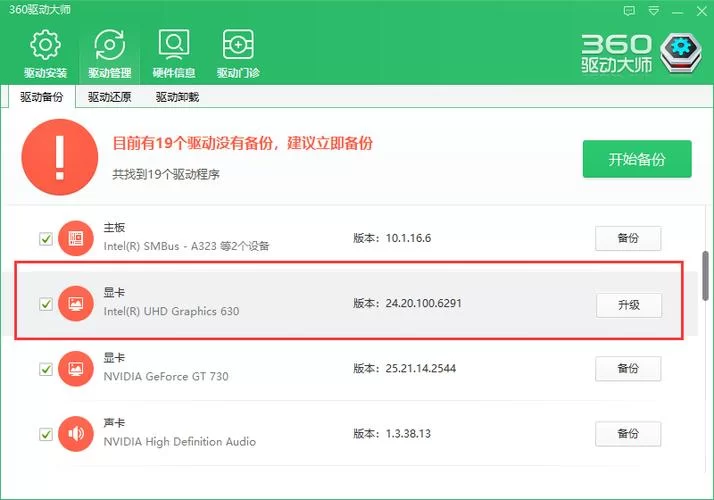Close the 360驱动大师 window
Image resolution: width=714 pixels, height=500 pixels.
tap(702, 11)
